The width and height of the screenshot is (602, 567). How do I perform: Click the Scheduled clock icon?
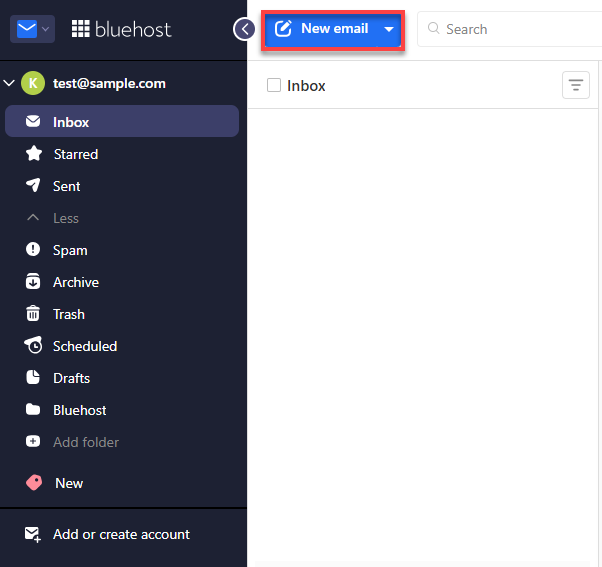(33, 345)
